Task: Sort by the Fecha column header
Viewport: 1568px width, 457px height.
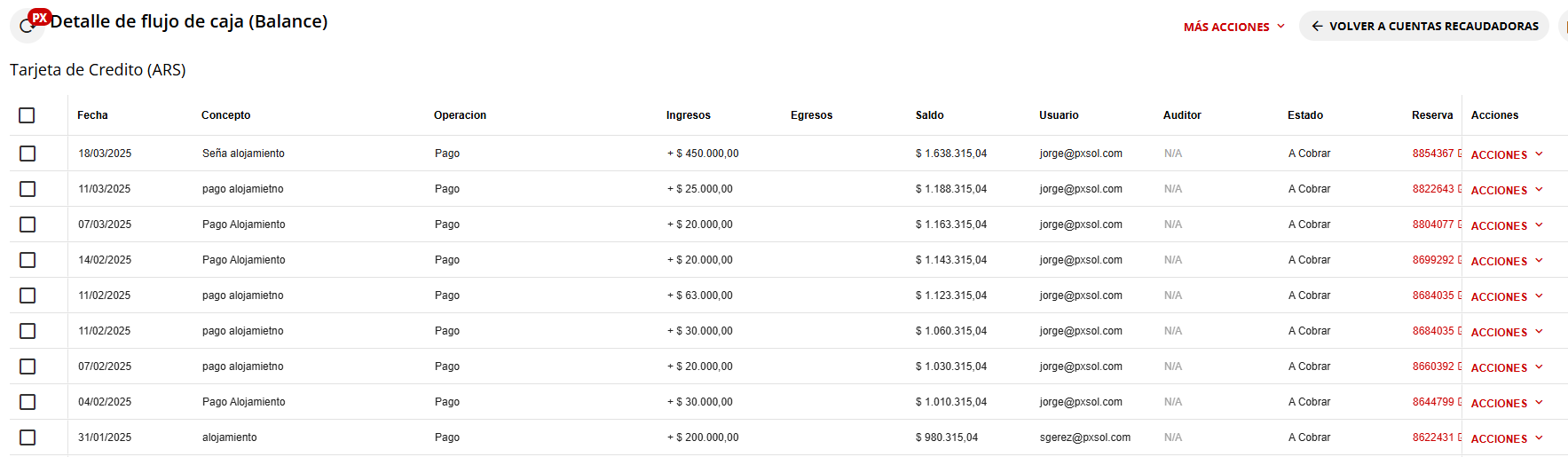Action: click(92, 115)
